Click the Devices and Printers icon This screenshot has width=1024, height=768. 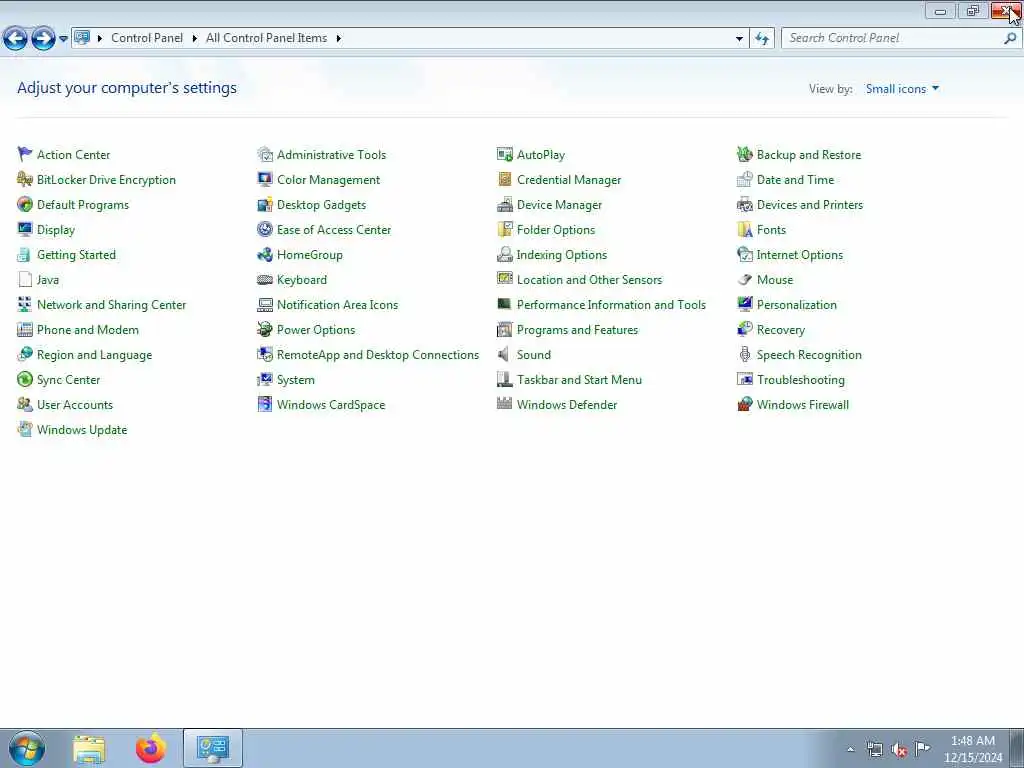pos(744,204)
